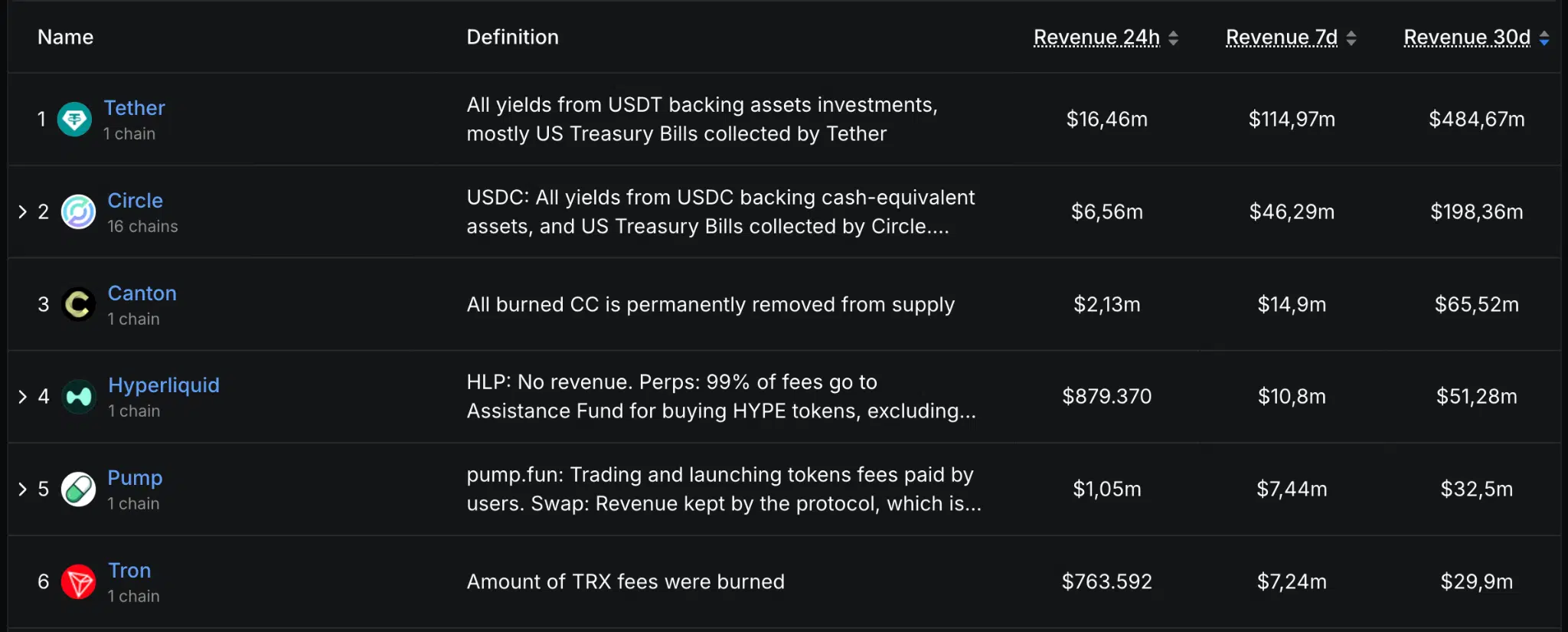
Task: Sort by Revenue 30d column header
Action: tap(1467, 37)
